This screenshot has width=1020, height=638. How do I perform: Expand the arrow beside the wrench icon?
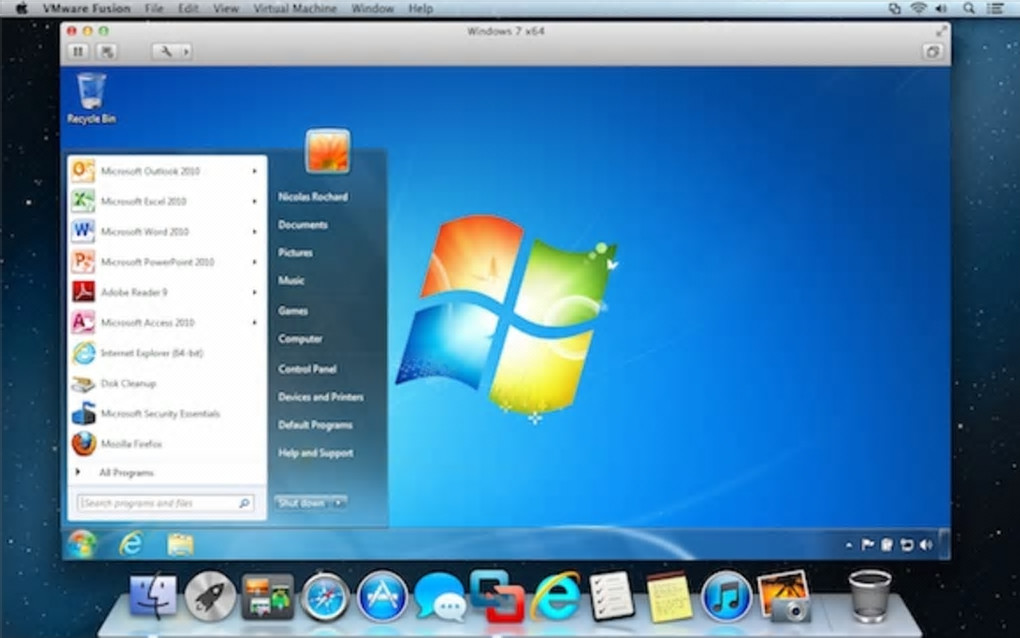(186, 51)
